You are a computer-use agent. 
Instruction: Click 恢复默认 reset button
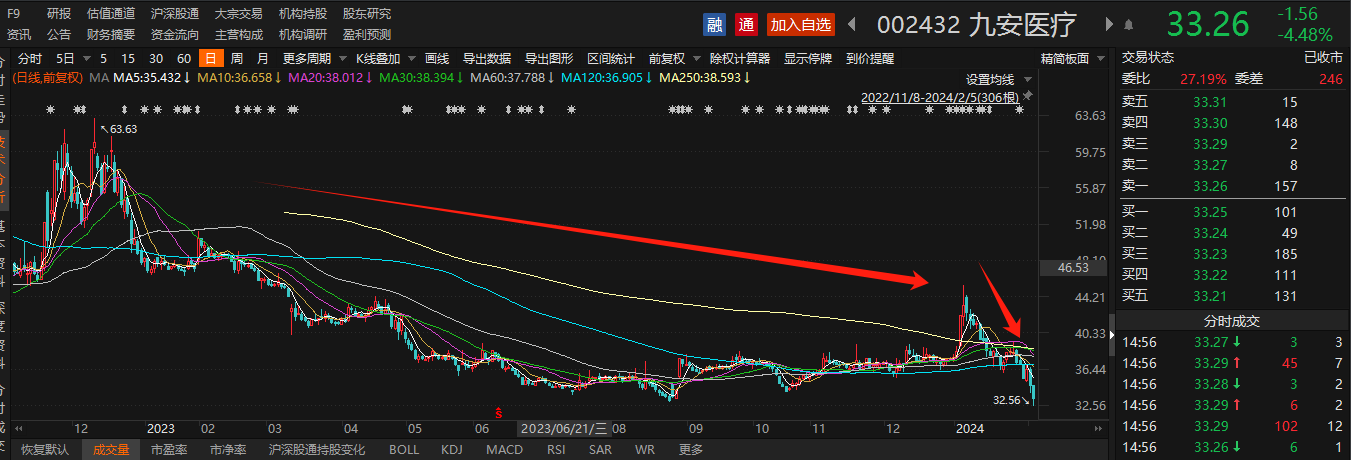46,450
